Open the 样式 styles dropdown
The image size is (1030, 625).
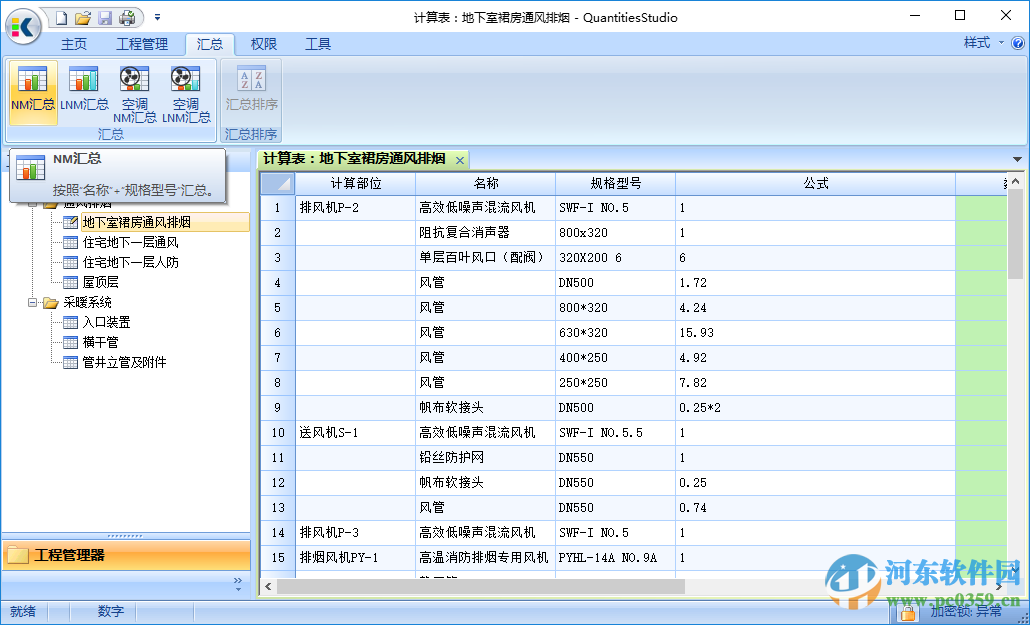pos(984,44)
